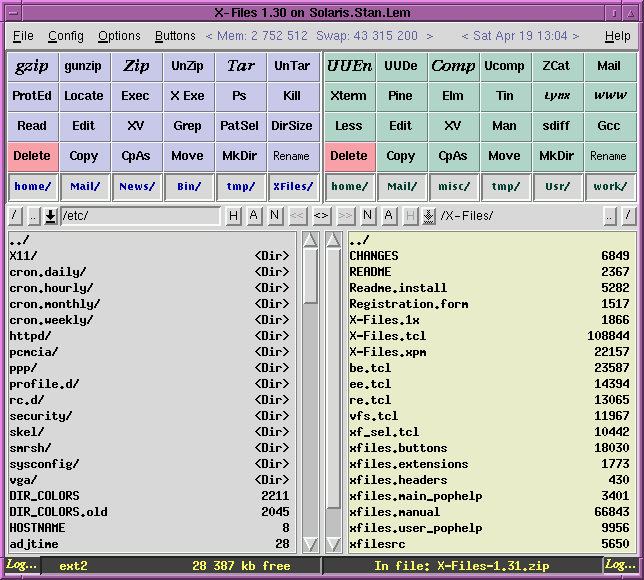Toggle the right panel H button
This screenshot has width=644, height=580.
click(409, 215)
